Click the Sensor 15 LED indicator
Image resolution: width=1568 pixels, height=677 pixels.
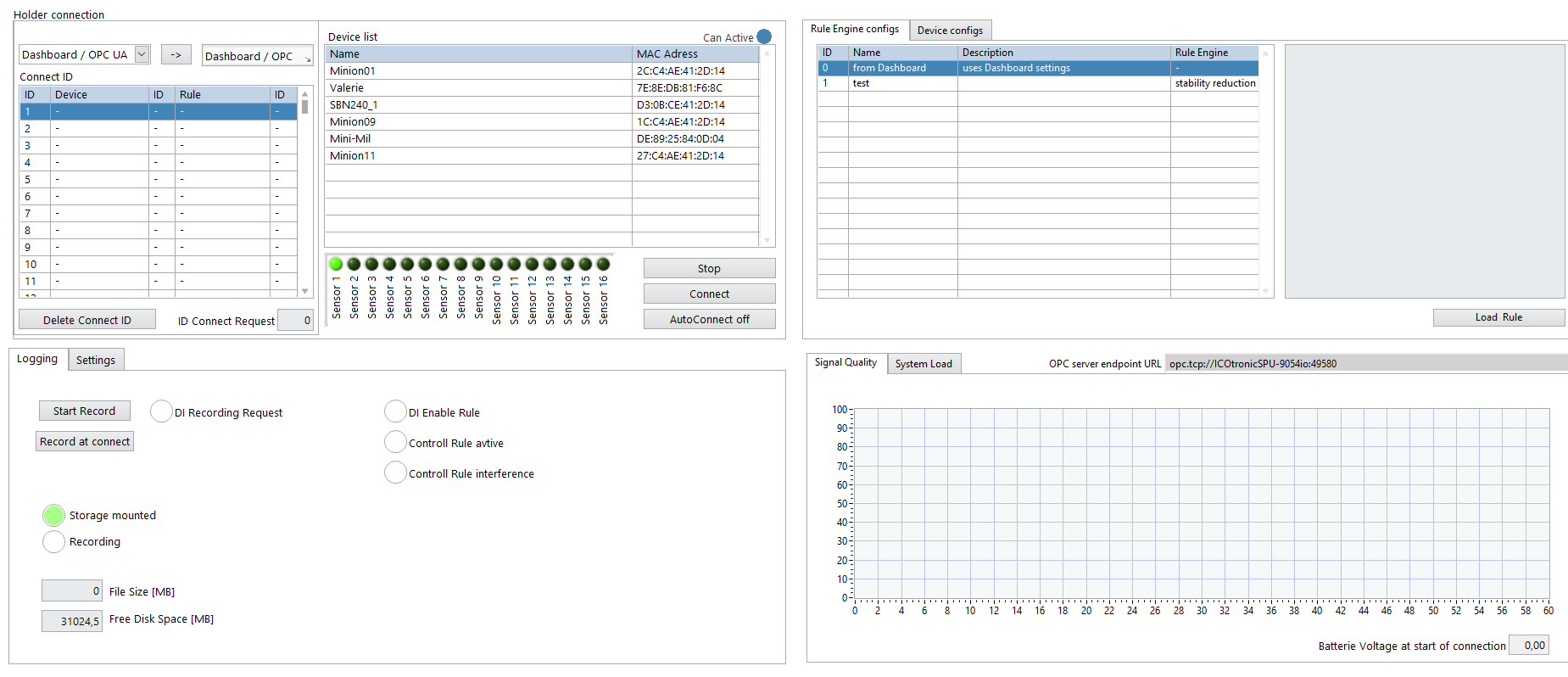[585, 264]
